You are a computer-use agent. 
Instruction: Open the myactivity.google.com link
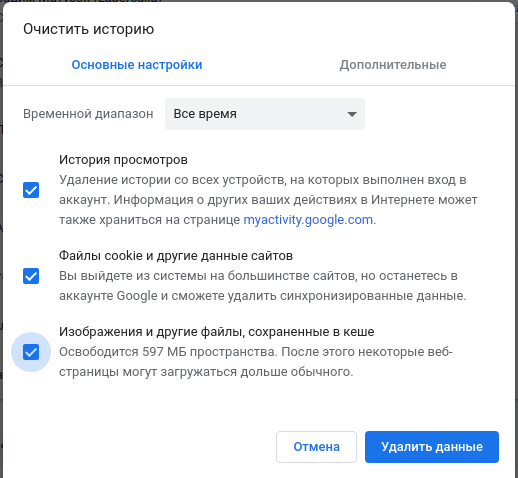pyautogui.click(x=308, y=220)
